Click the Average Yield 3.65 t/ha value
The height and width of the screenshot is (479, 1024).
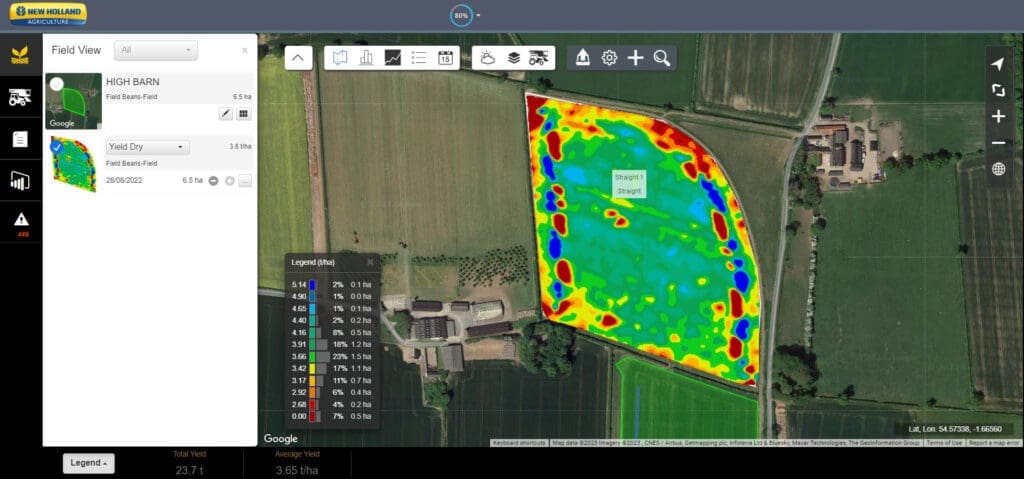[297, 470]
